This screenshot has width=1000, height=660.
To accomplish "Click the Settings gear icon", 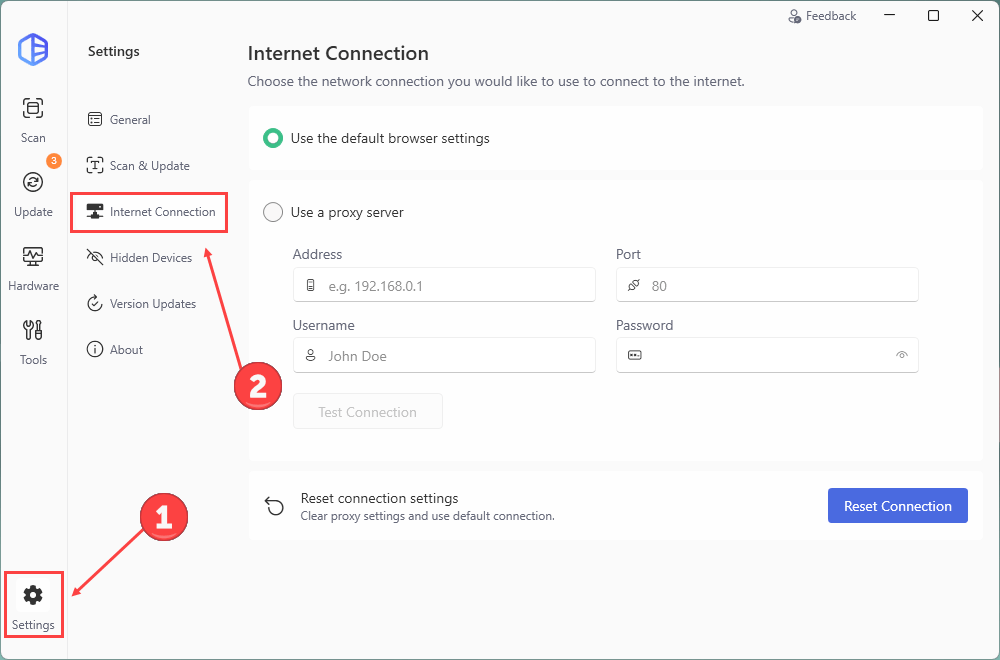I will tap(33, 596).
